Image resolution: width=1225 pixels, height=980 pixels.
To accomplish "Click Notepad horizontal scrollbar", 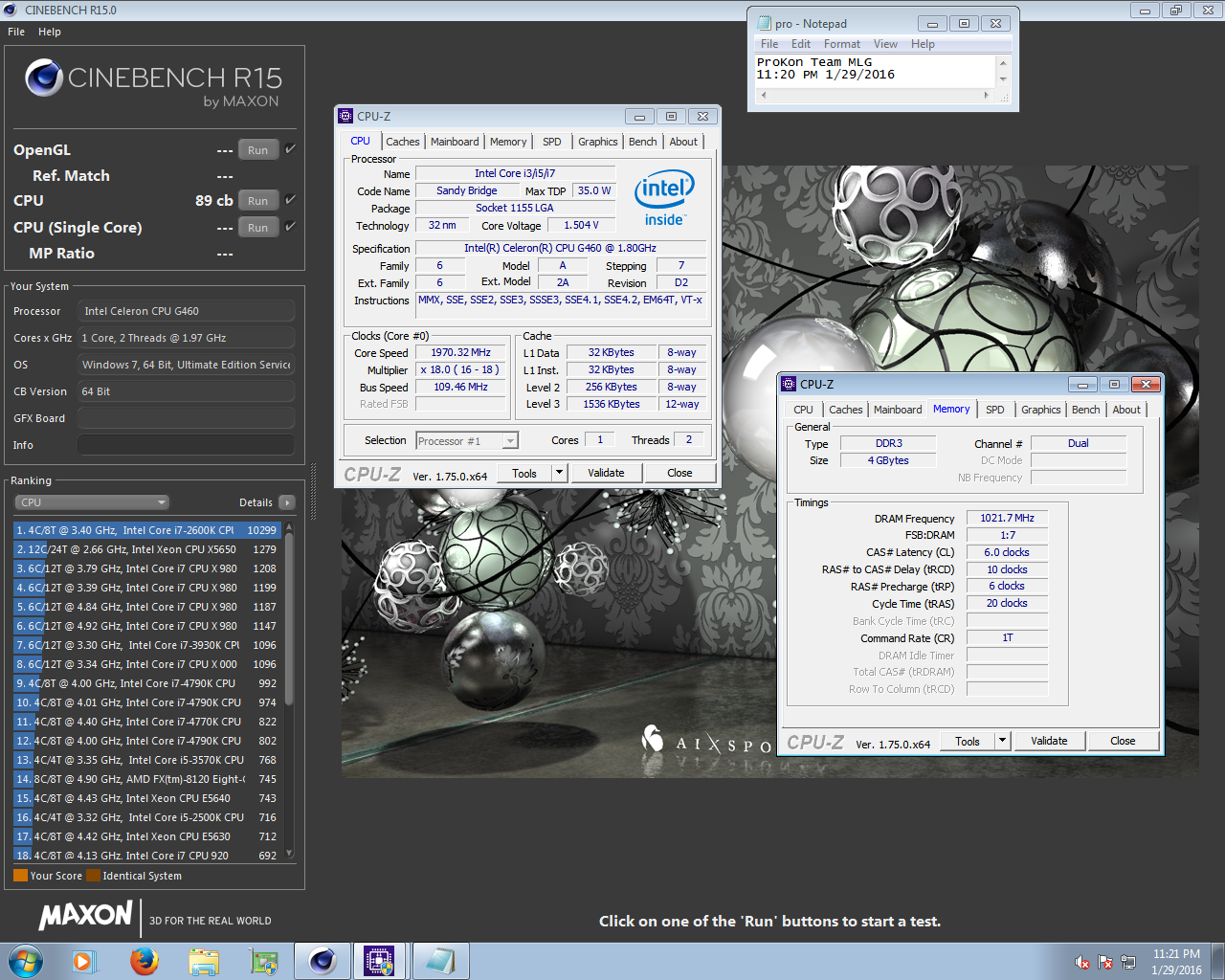I will (x=874, y=96).
